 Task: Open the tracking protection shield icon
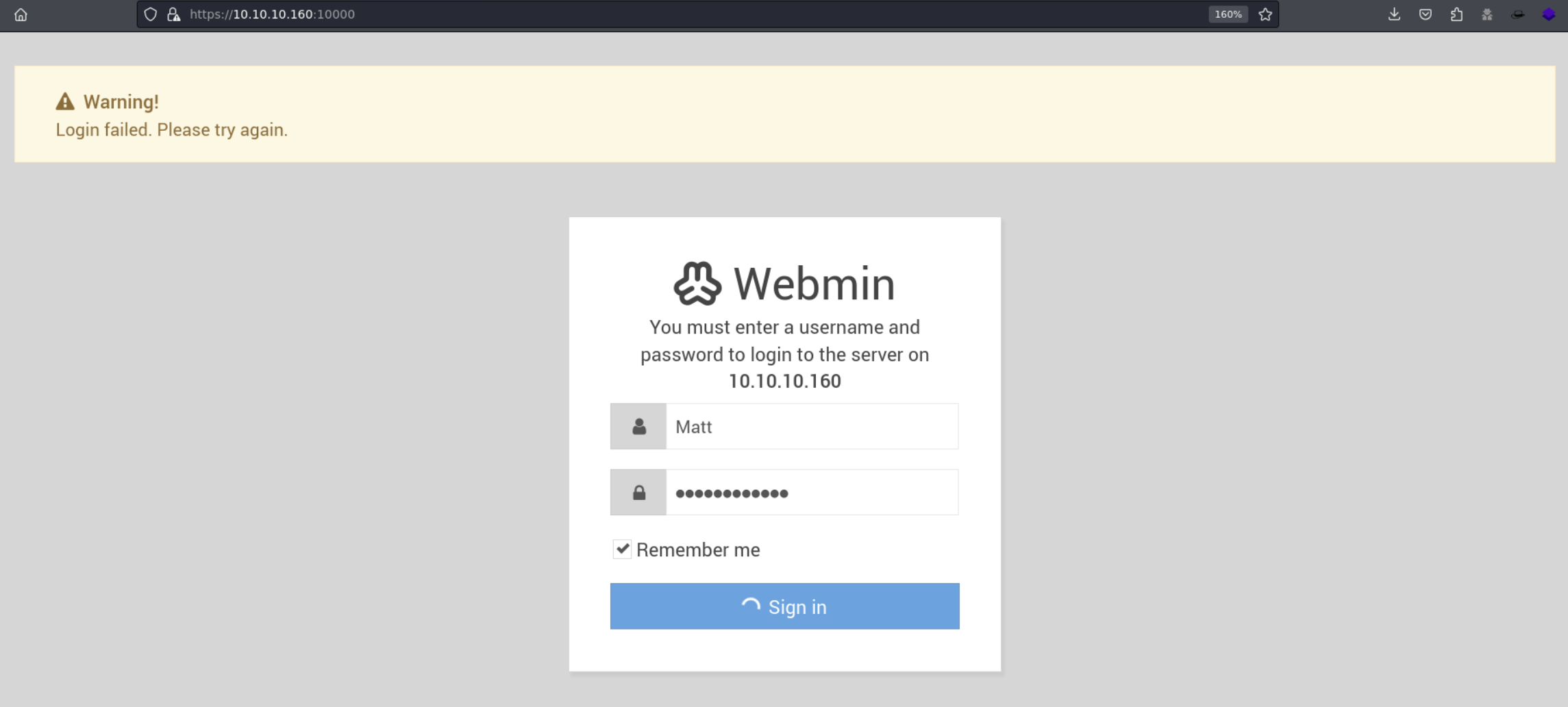tap(151, 14)
